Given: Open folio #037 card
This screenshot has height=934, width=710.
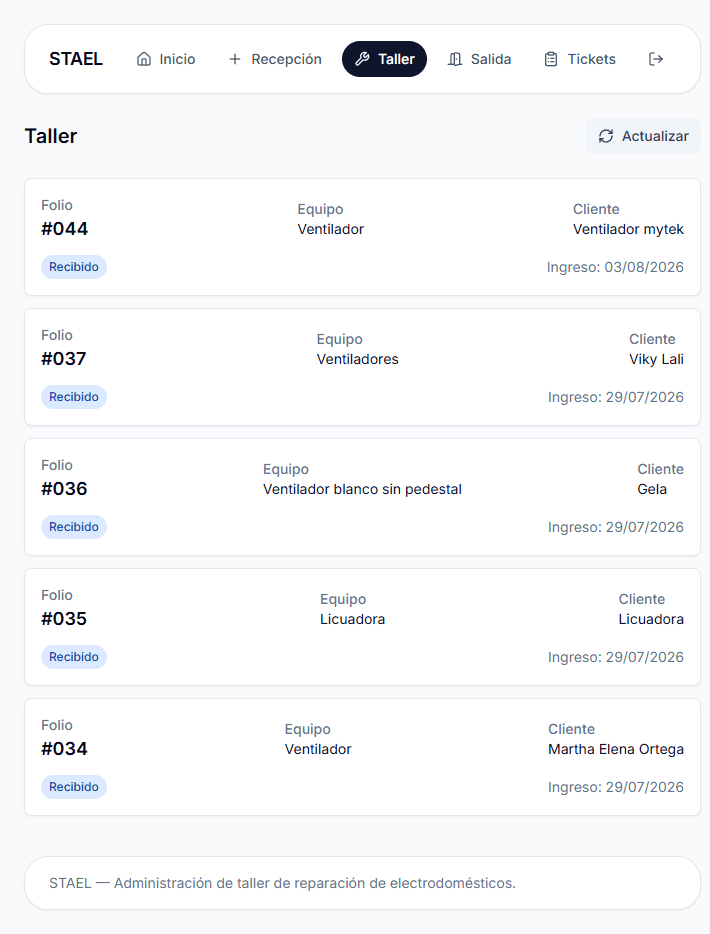Looking at the screenshot, I should 362,367.
